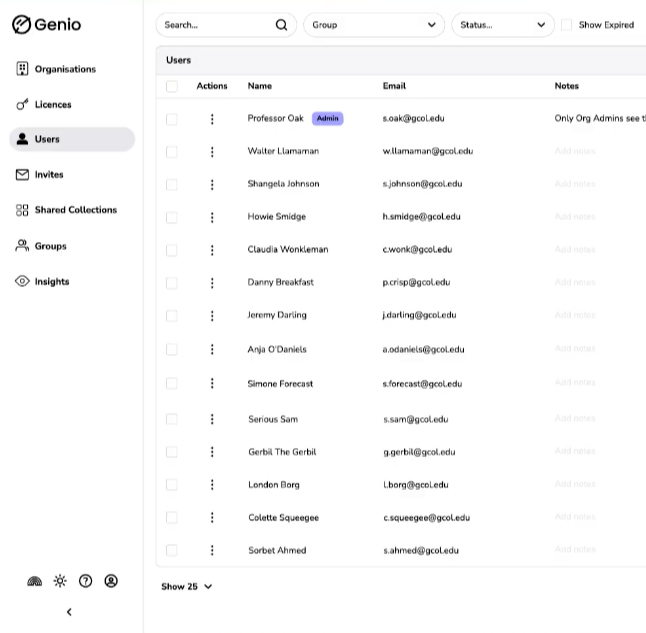Open actions menu for Professor Oak
The image size is (646, 633).
point(212,119)
